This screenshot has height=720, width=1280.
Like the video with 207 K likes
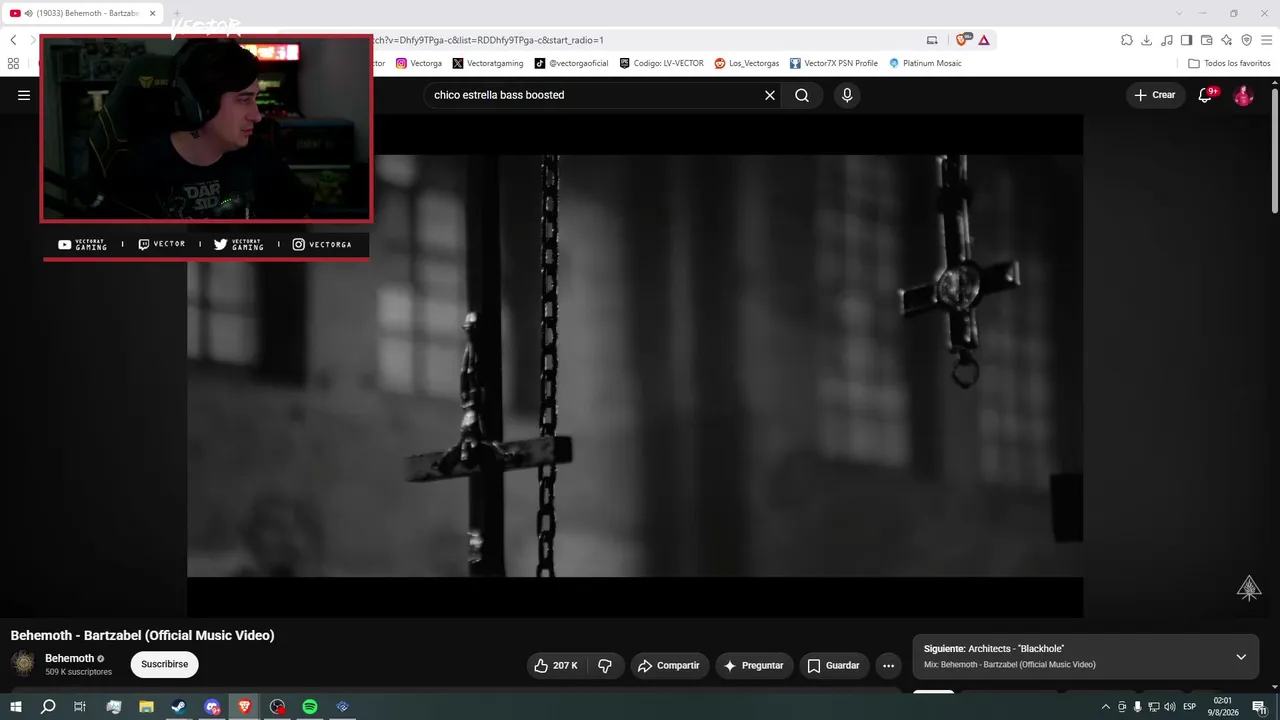(558, 665)
